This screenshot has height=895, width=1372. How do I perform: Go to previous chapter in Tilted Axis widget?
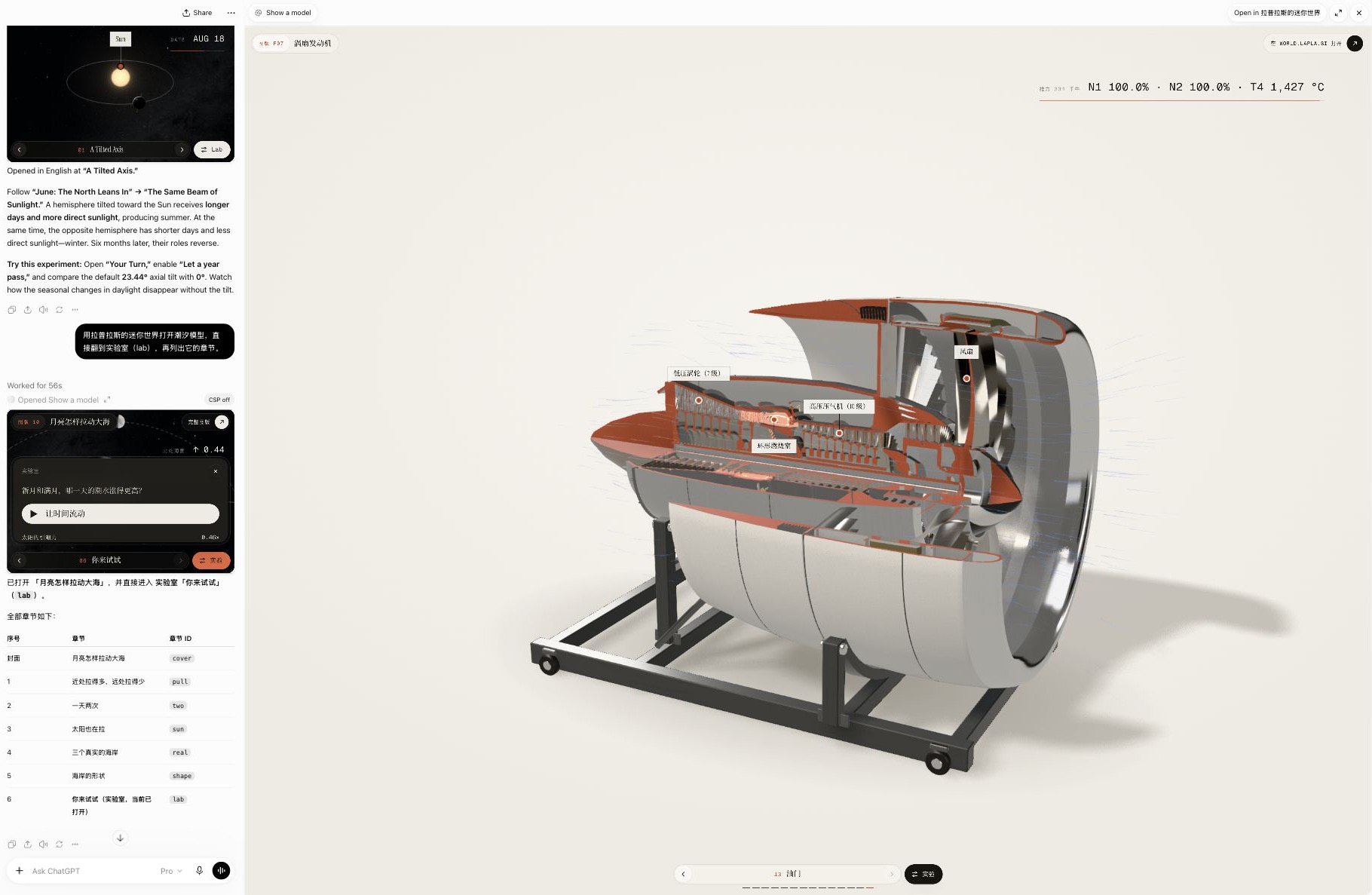(x=20, y=149)
